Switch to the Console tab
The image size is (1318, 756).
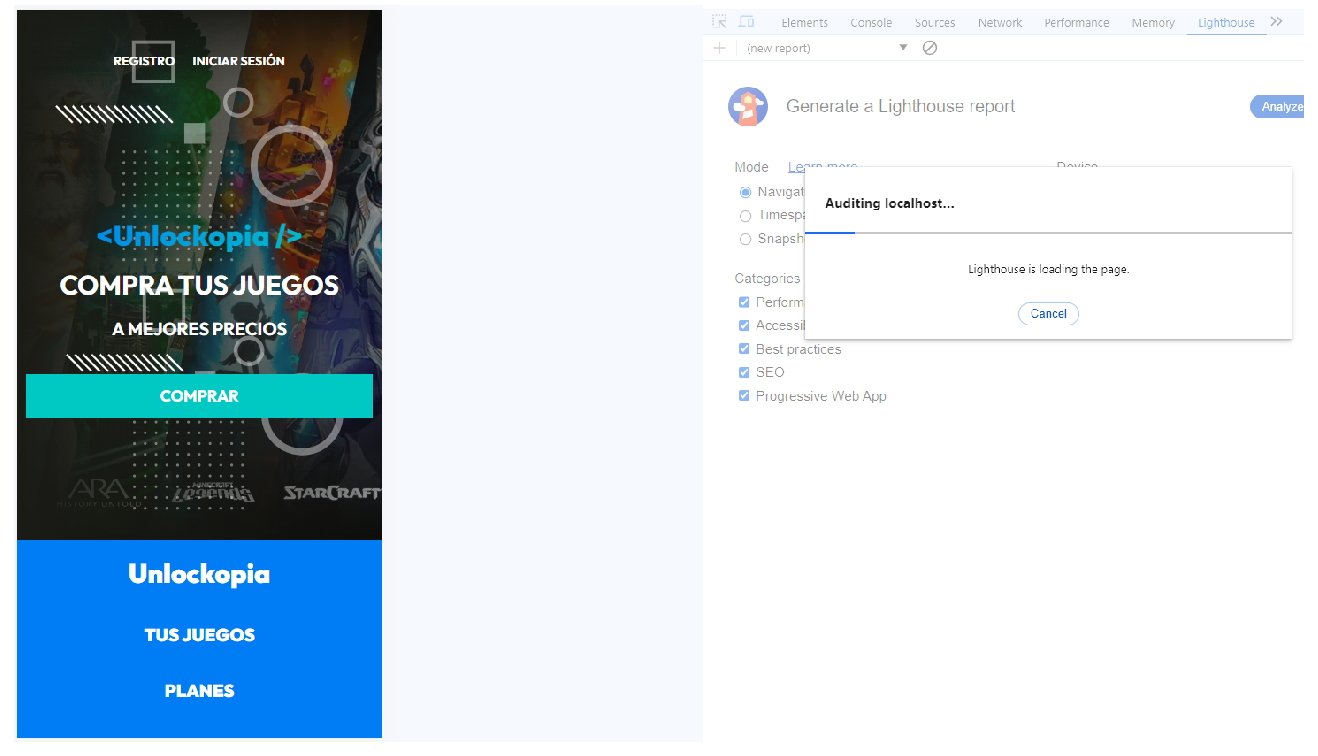(871, 23)
